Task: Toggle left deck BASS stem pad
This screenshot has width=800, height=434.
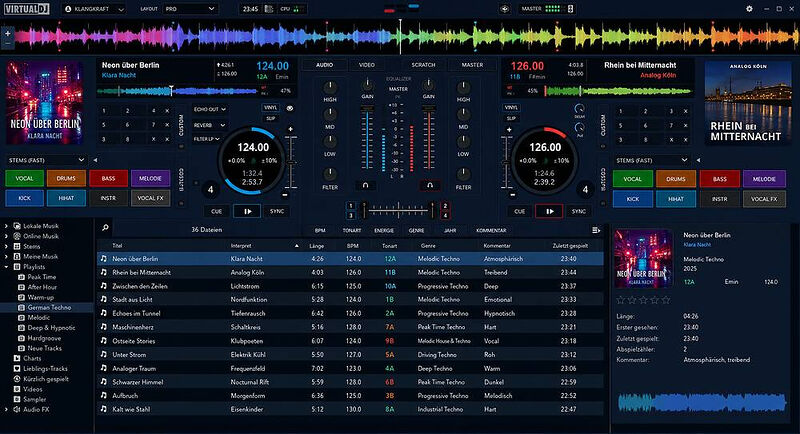Action: pos(108,178)
